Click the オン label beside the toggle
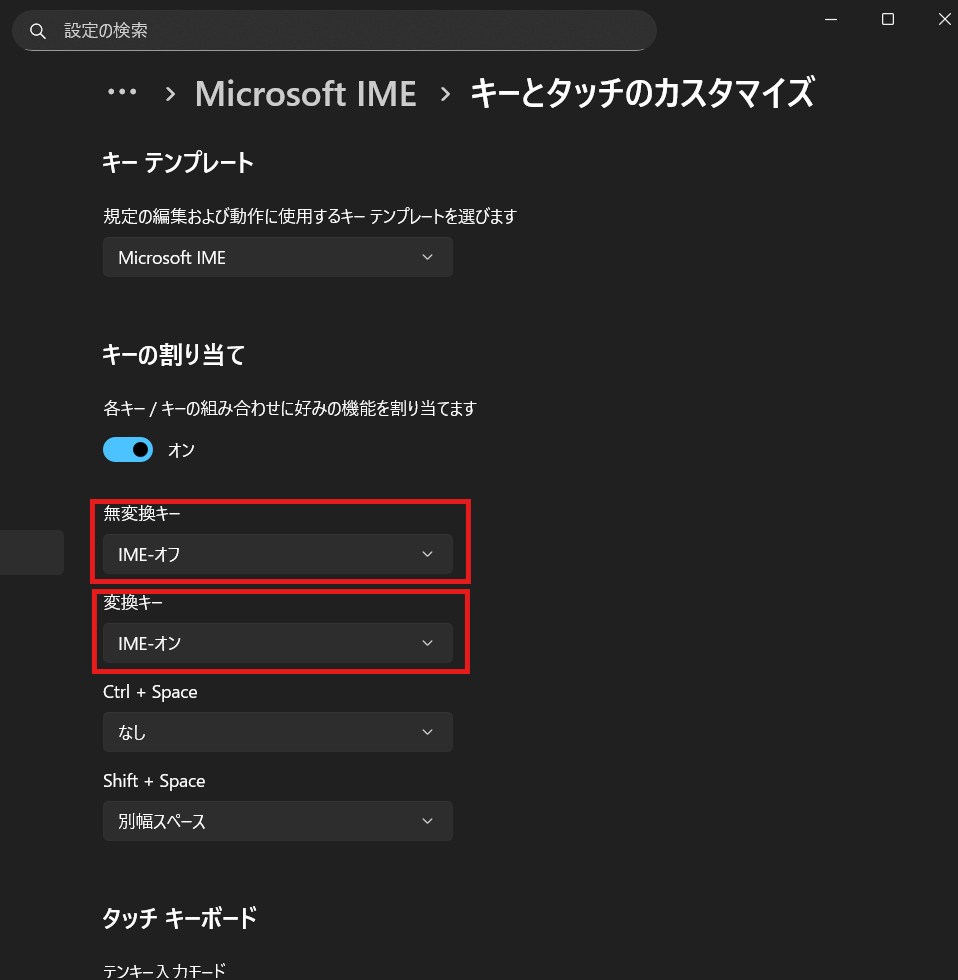Viewport: 958px width, 980px height. point(181,451)
